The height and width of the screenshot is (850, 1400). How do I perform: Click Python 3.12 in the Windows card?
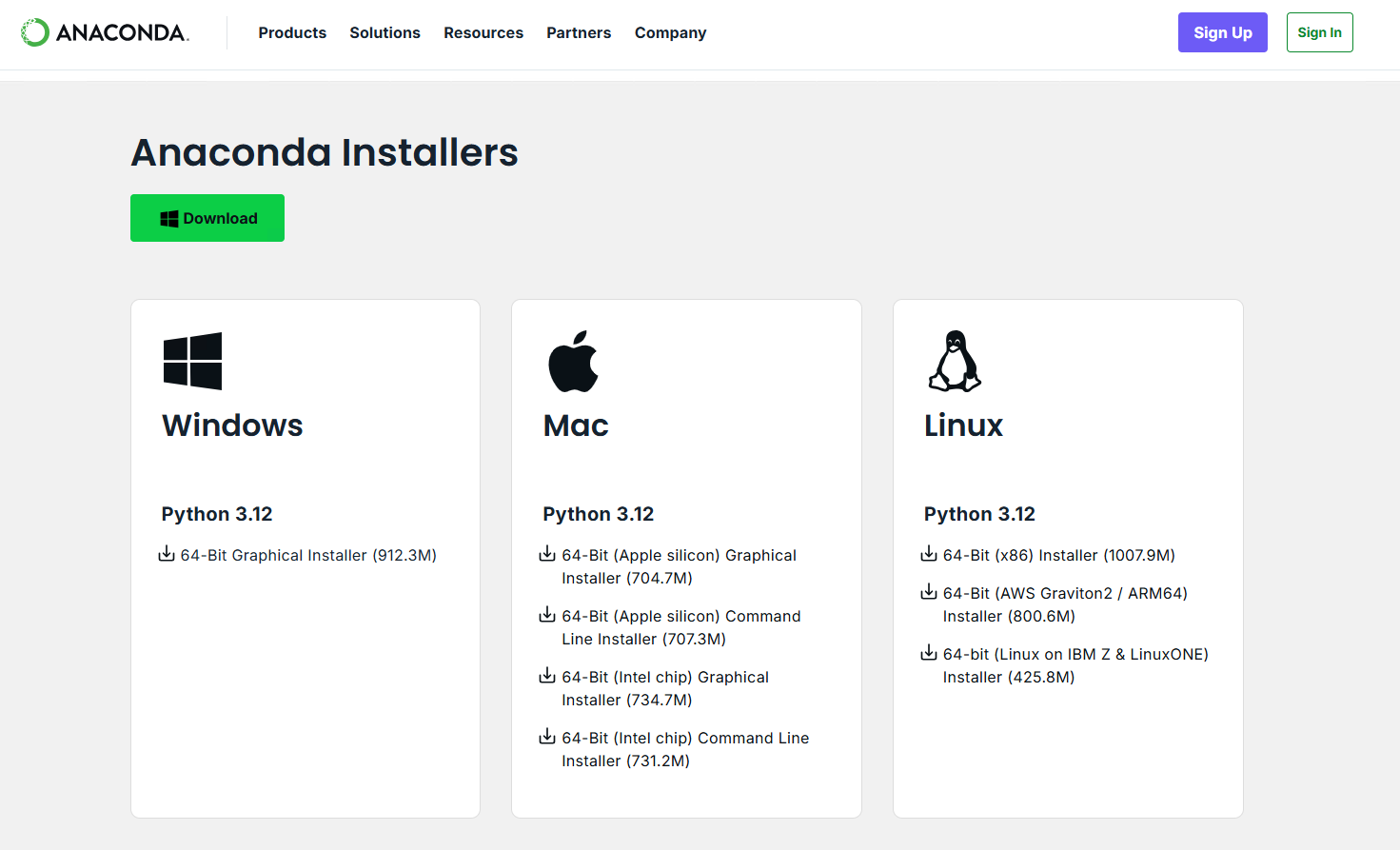click(217, 514)
